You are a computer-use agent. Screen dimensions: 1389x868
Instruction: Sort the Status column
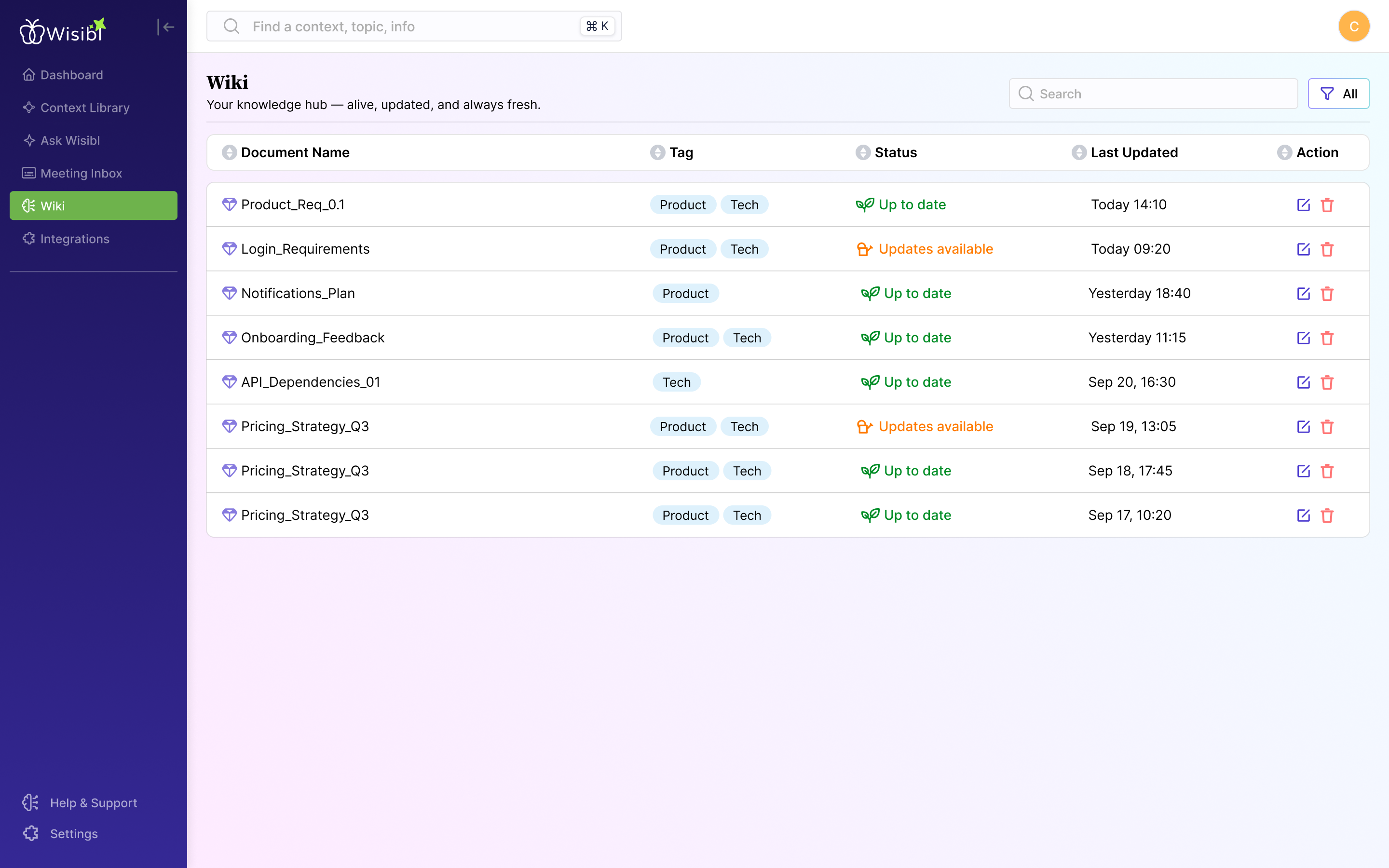click(863, 153)
